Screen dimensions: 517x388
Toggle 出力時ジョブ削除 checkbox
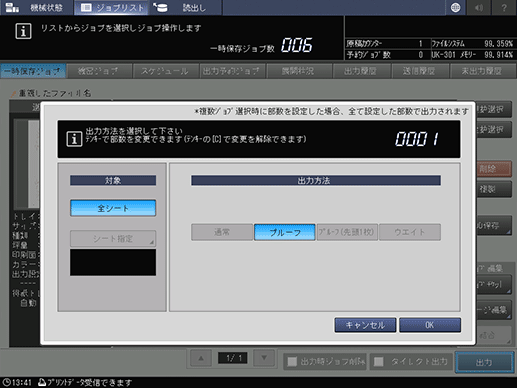[x=292, y=362]
